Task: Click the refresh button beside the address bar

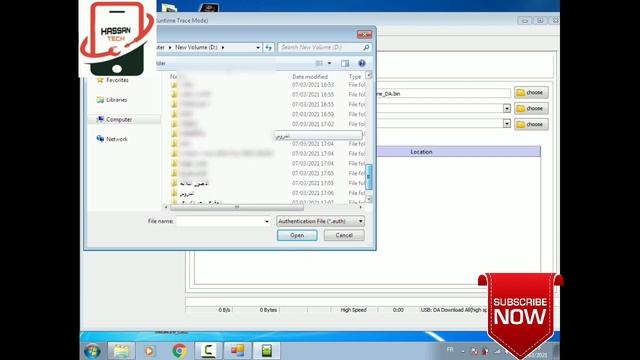Action: (268, 48)
